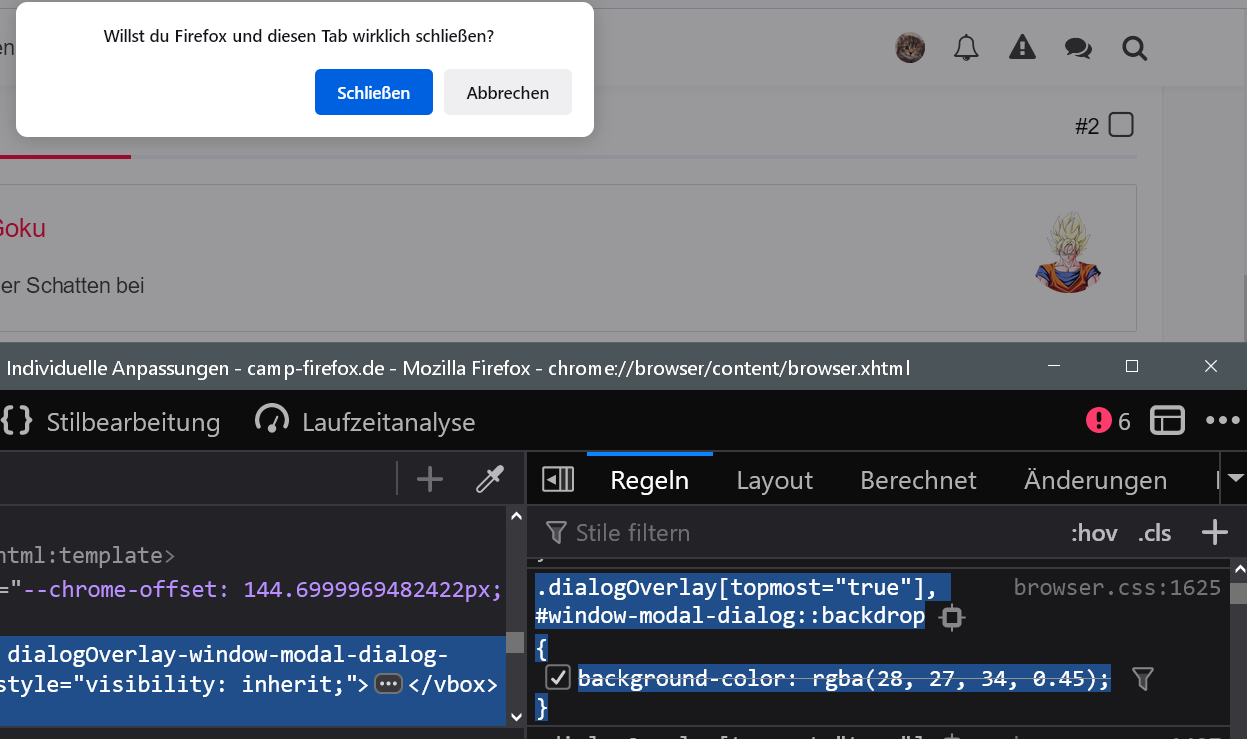Toggle the inspector sidebar pane split icon
This screenshot has height=739, width=1247.
pos(557,480)
